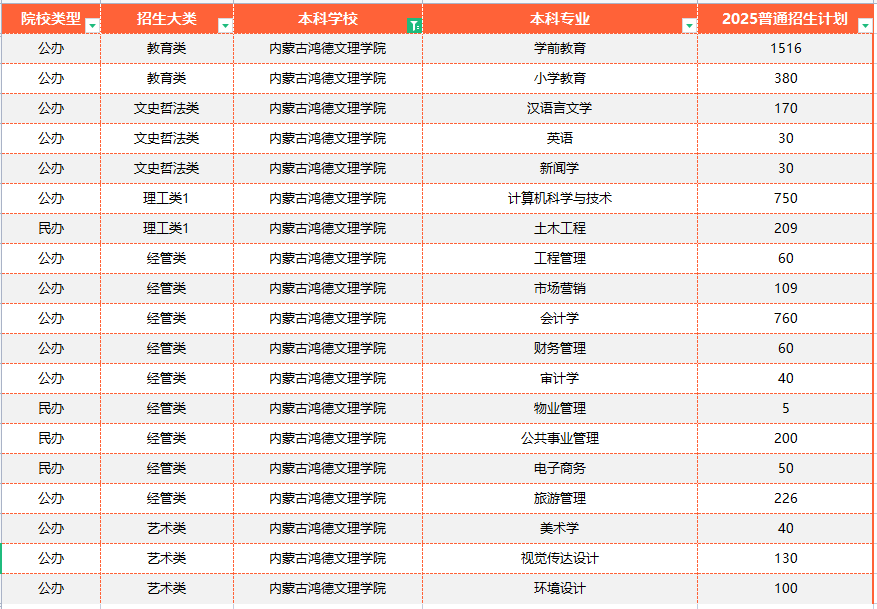Click the 美术学 major cell
The height and width of the screenshot is (609, 877).
click(560, 528)
